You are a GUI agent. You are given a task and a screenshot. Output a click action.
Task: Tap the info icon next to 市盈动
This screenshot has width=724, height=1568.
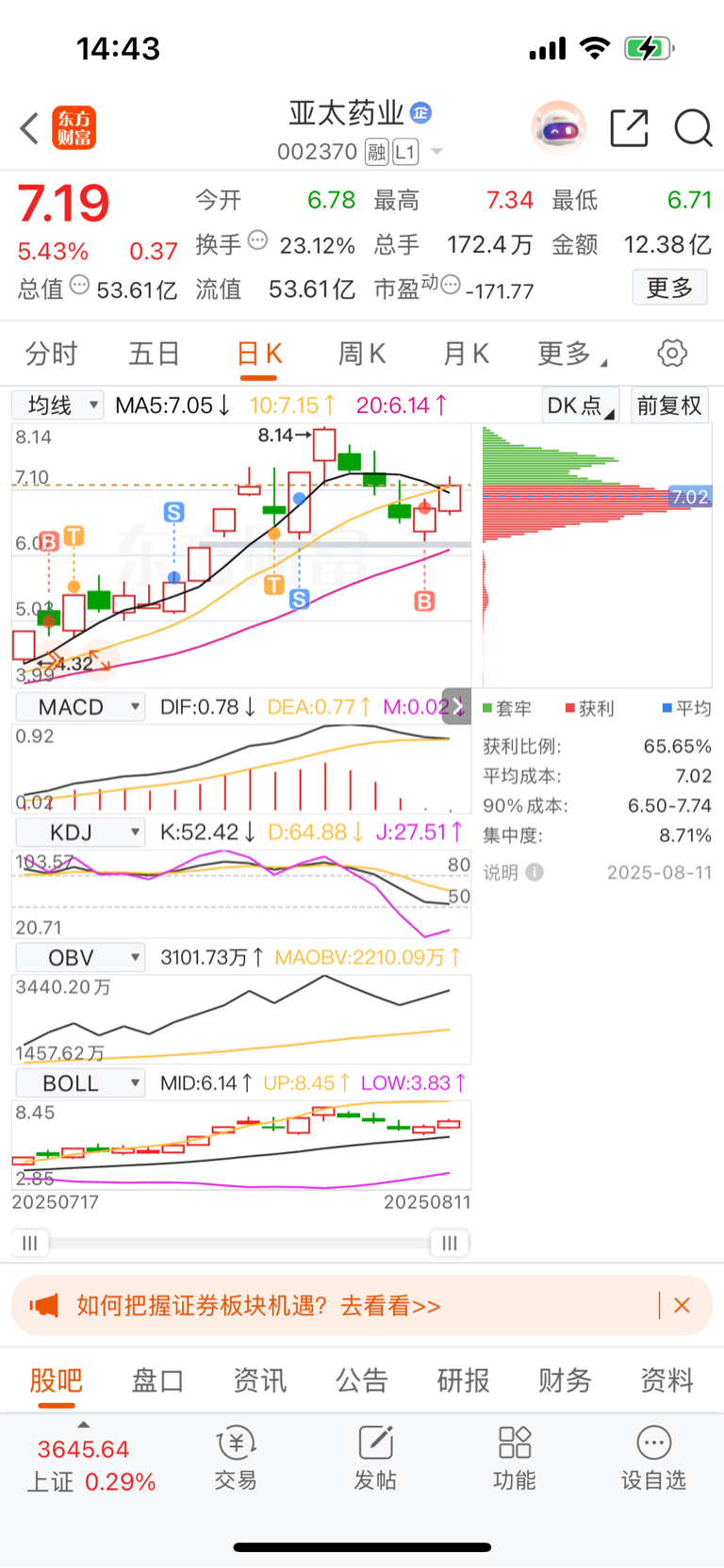(451, 284)
